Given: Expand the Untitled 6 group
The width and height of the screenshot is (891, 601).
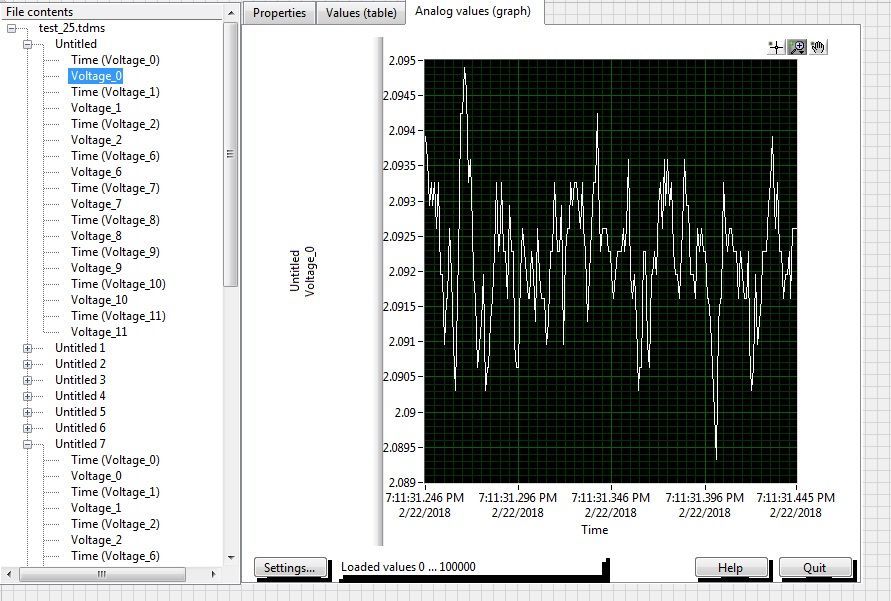Looking at the screenshot, I should pos(27,428).
